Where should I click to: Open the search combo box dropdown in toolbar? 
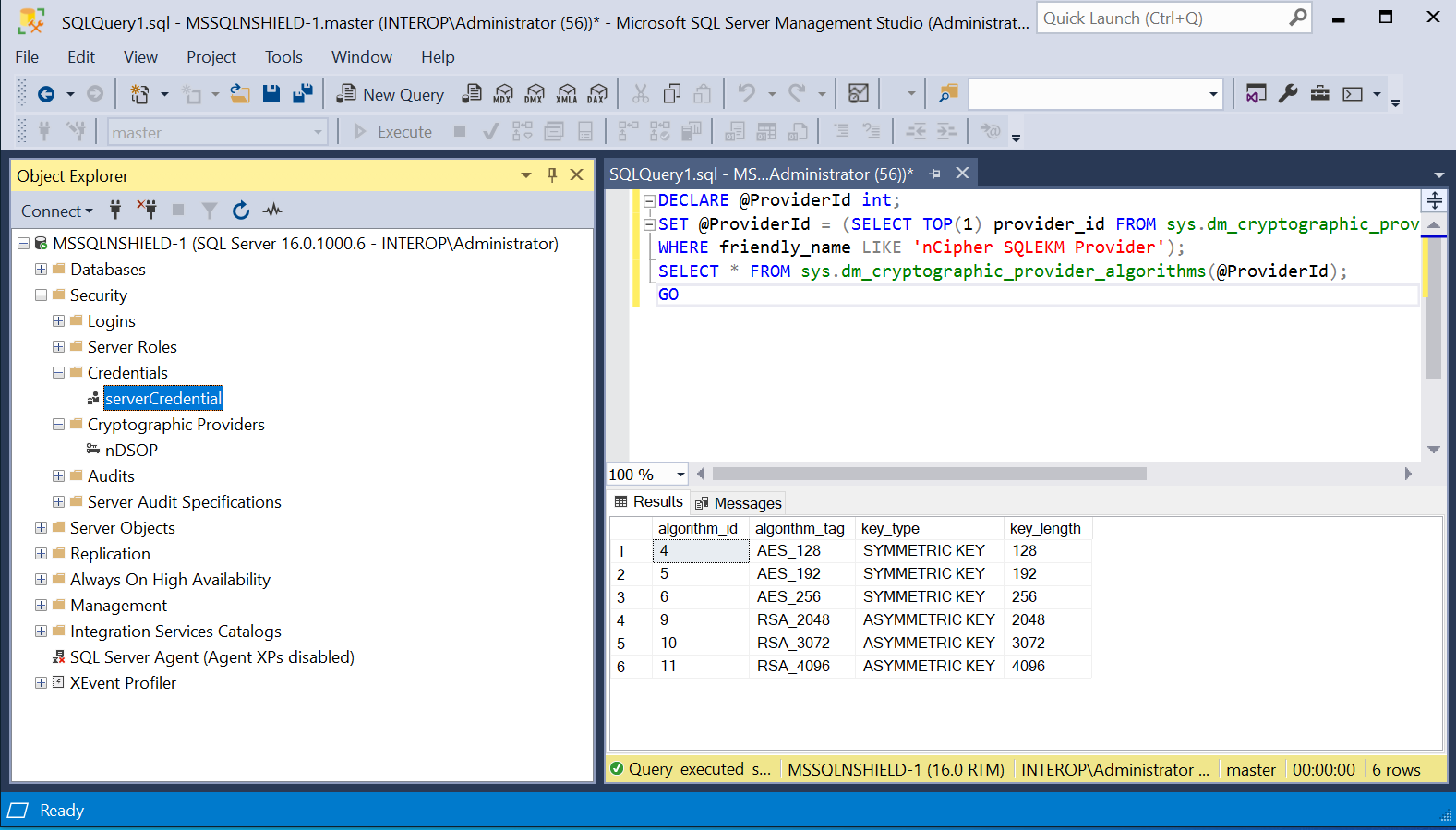tap(1213, 94)
